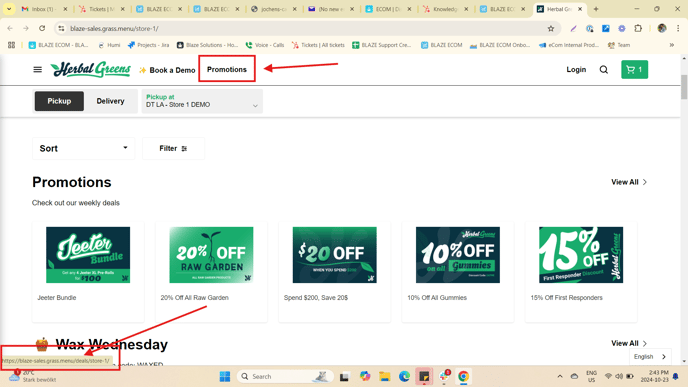688x387 pixels.
Task: View All promotions
Action: click(x=629, y=182)
